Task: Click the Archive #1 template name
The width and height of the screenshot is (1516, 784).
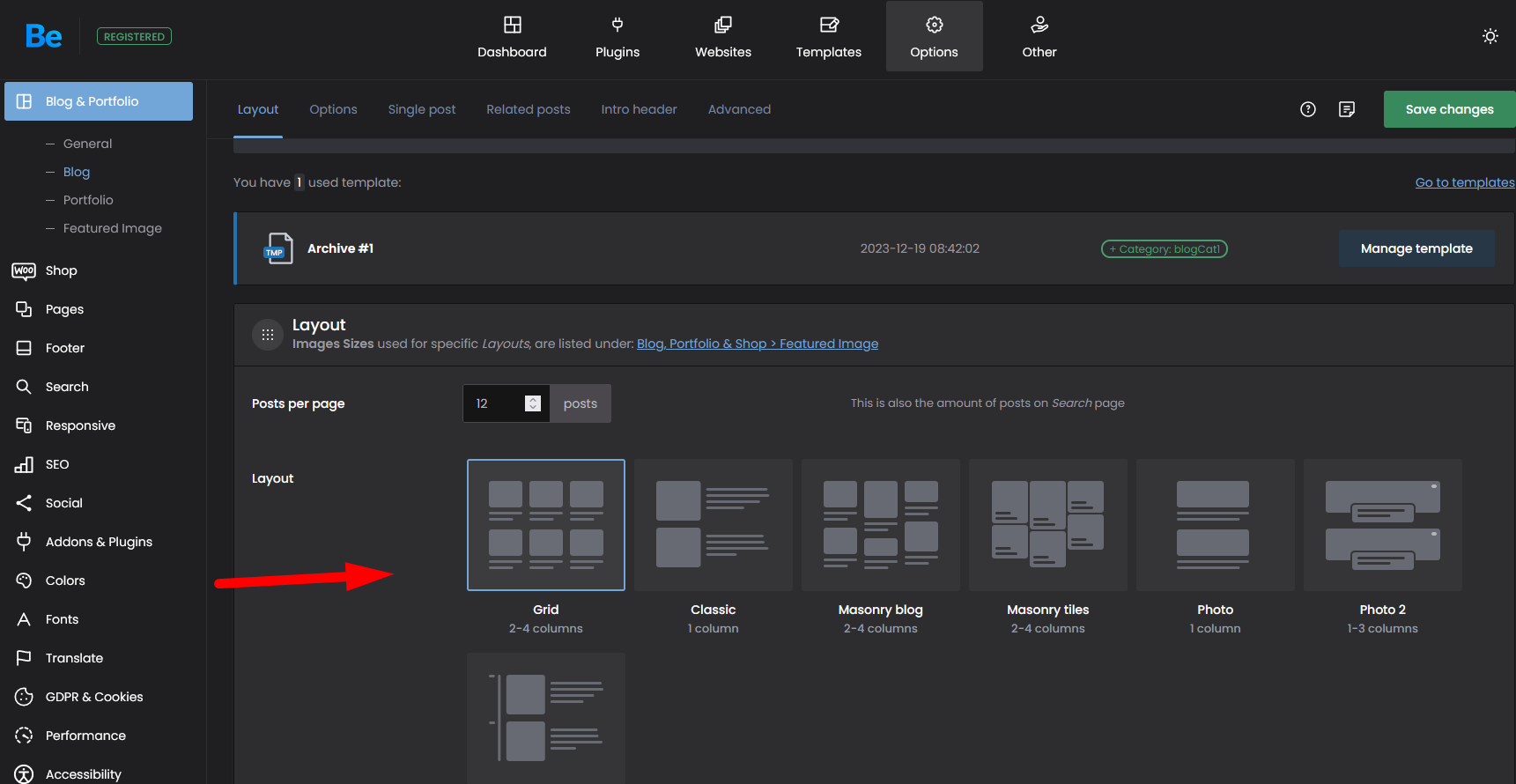Action: pos(340,248)
